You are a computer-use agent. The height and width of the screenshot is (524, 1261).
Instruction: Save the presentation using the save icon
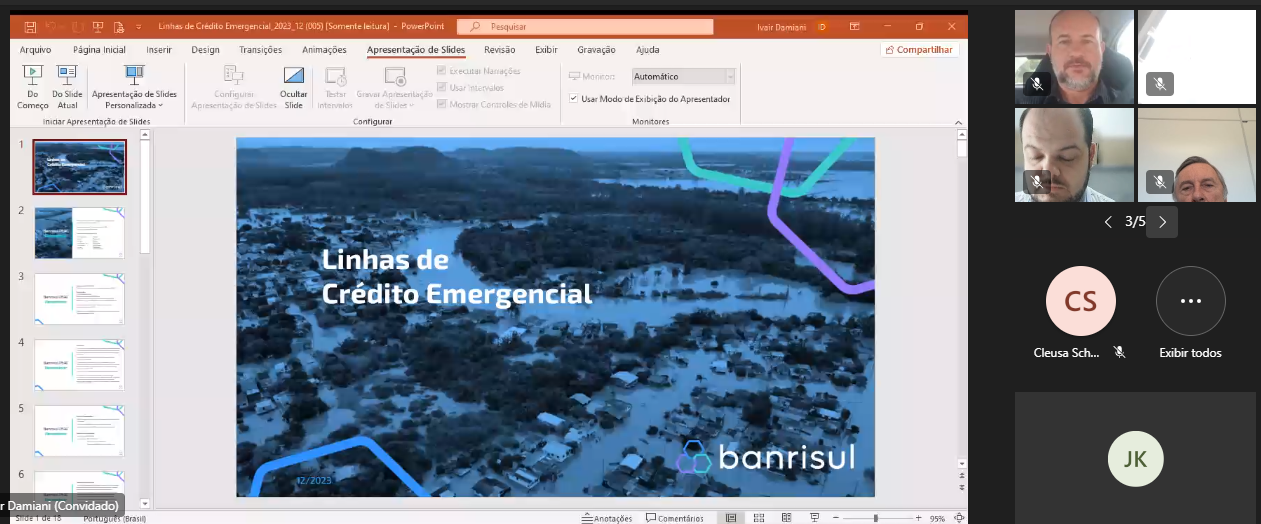point(30,26)
